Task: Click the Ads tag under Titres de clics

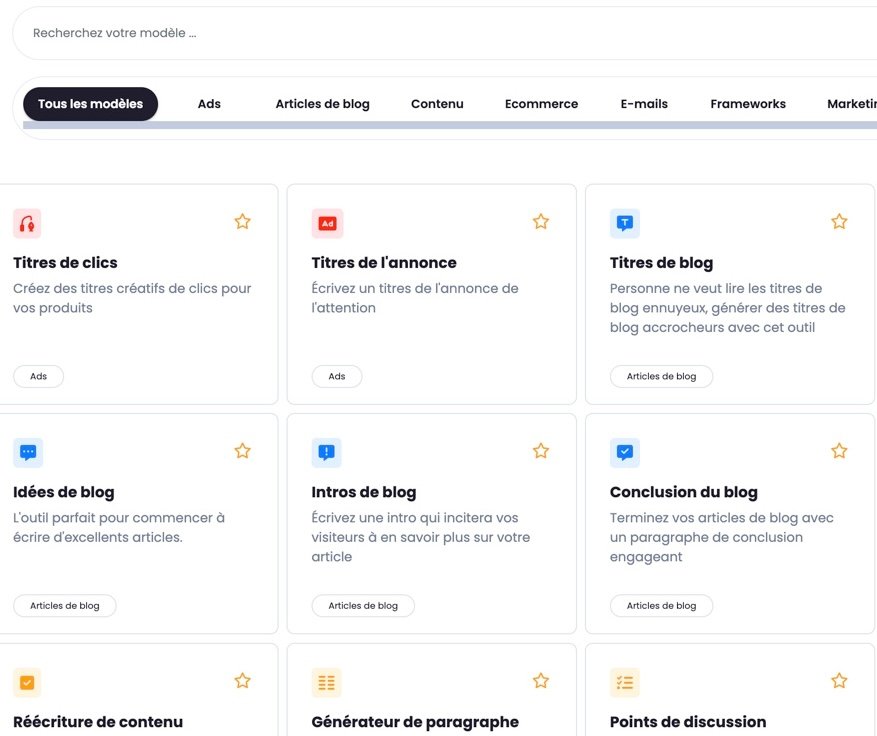Action: [38, 376]
